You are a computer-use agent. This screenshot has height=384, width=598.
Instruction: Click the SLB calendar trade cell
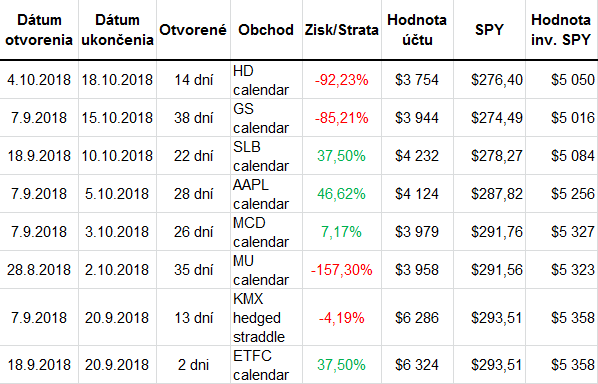[266, 156]
